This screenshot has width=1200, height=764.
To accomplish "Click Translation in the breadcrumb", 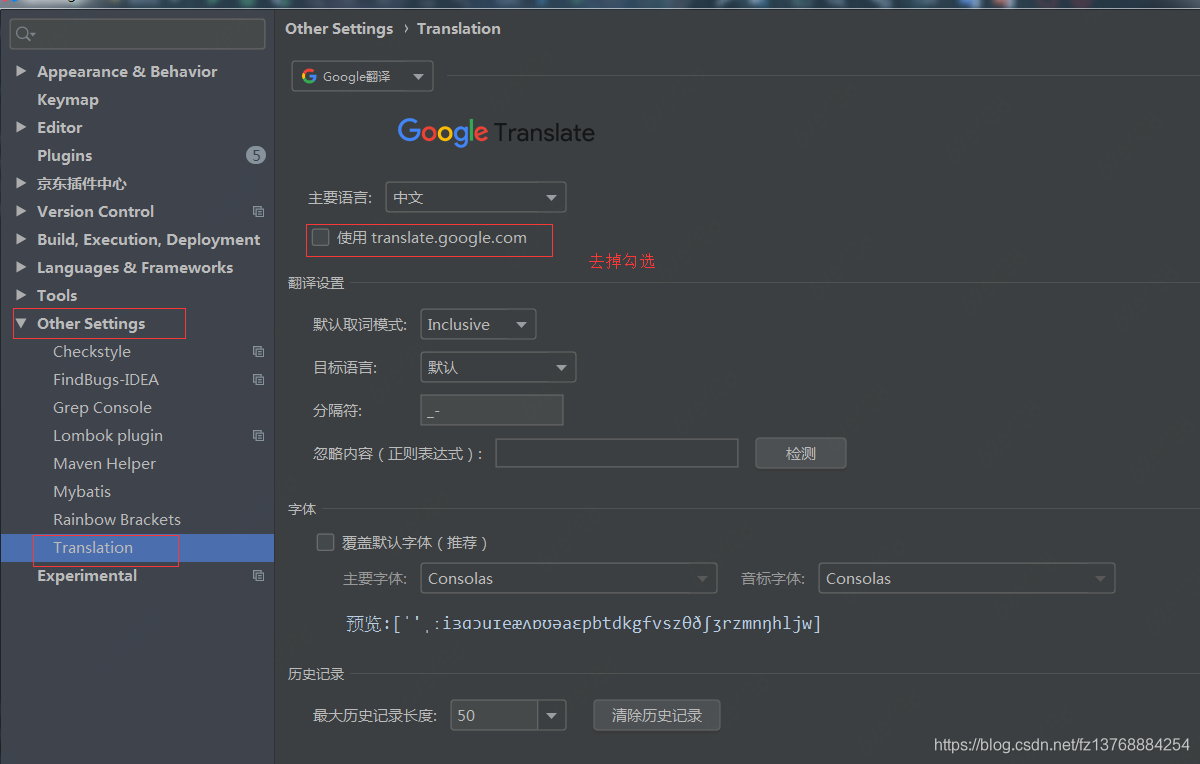I will coord(459,29).
